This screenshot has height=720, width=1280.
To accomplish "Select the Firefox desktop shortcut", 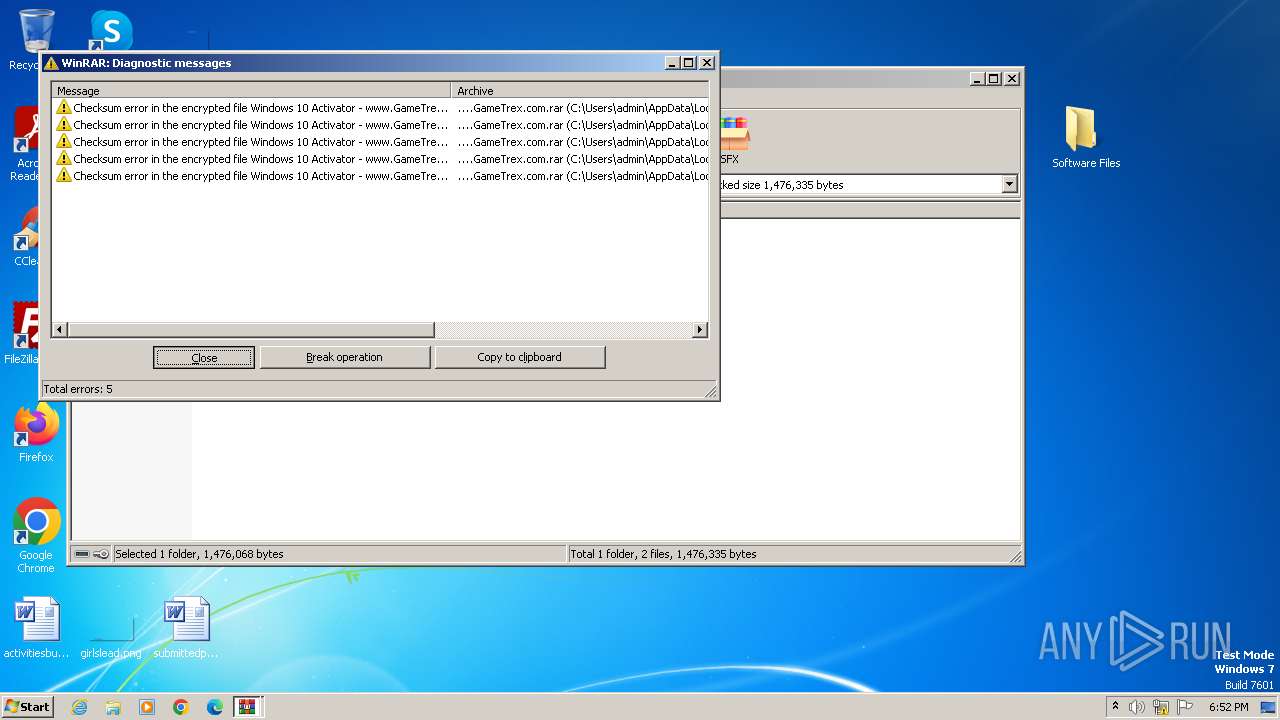I will click(36, 432).
